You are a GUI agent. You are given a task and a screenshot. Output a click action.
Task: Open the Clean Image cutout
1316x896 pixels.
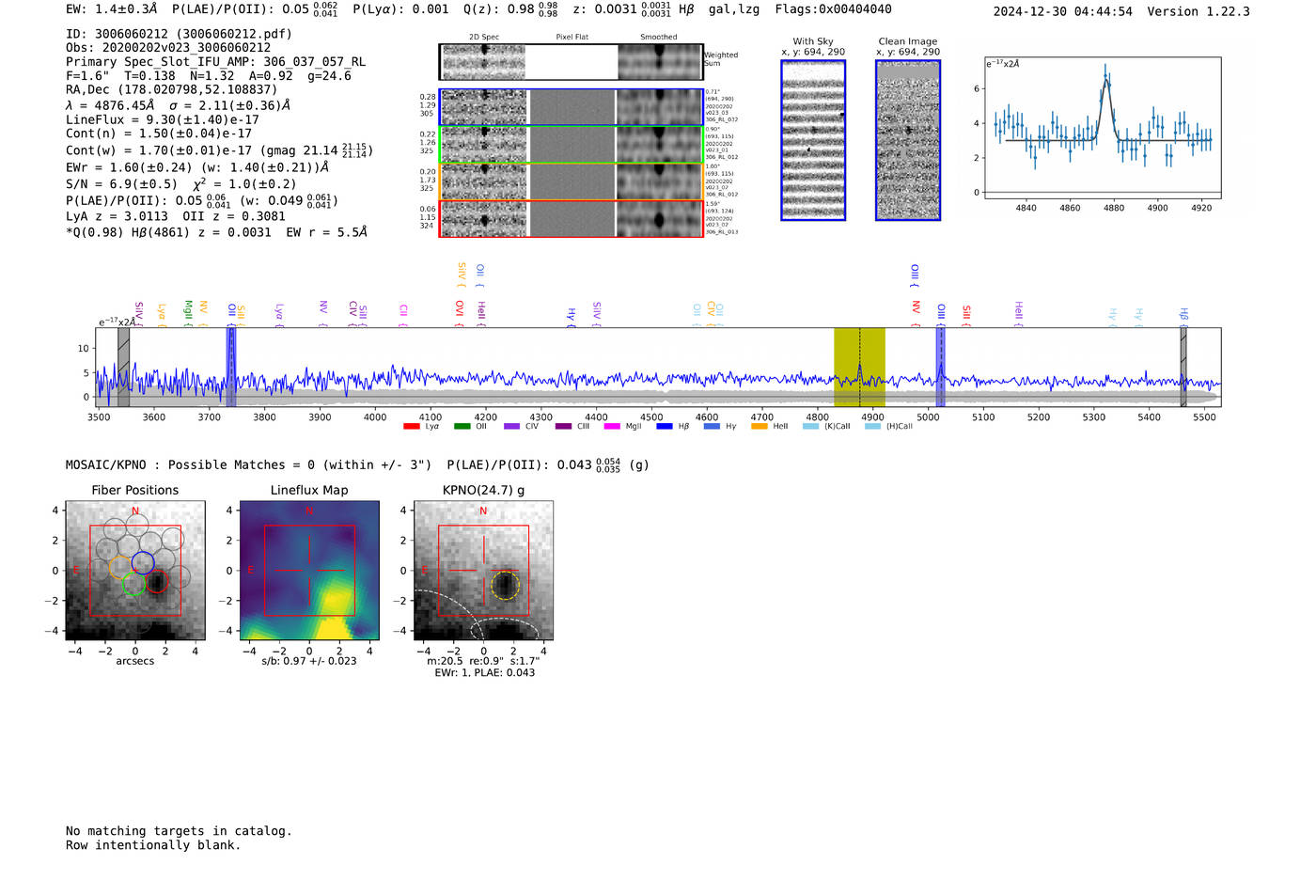(x=908, y=140)
